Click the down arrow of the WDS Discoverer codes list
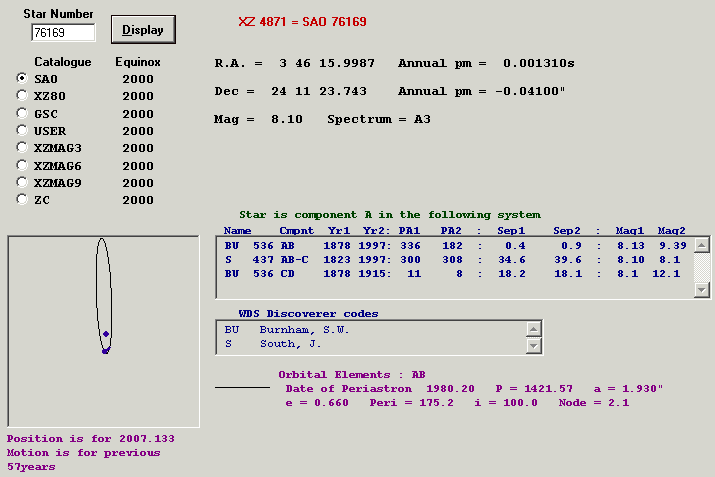This screenshot has width=715, height=477. (x=534, y=346)
